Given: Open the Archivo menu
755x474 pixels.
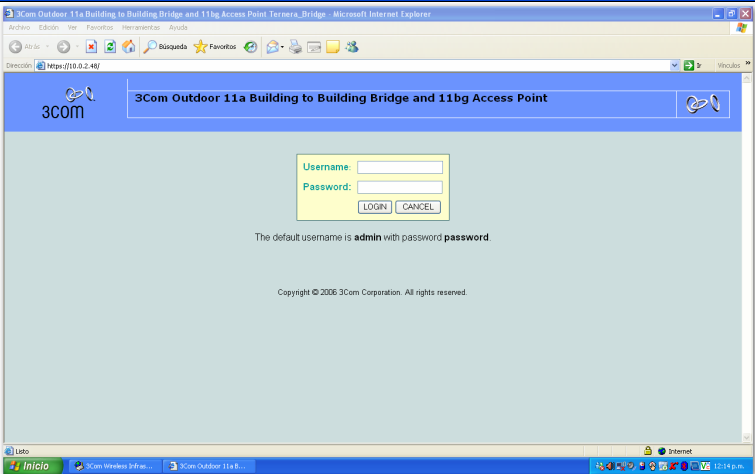Looking at the screenshot, I should [19, 27].
